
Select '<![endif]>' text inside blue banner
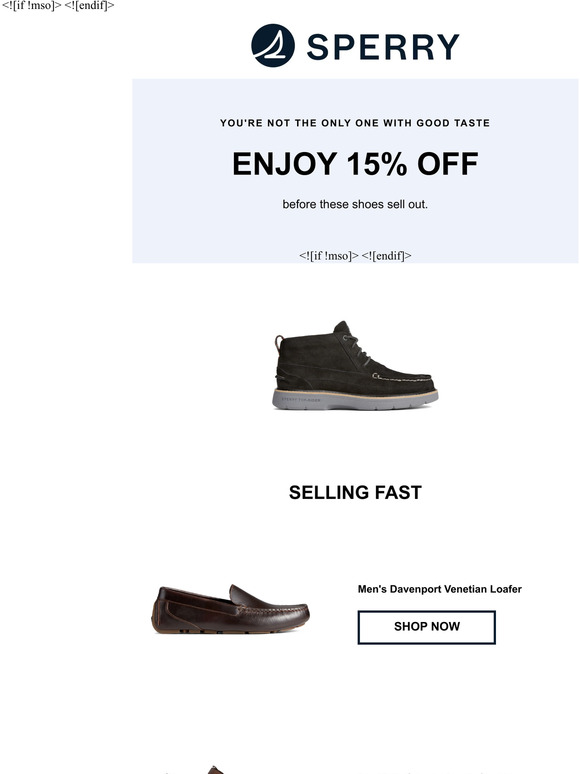click(387, 256)
